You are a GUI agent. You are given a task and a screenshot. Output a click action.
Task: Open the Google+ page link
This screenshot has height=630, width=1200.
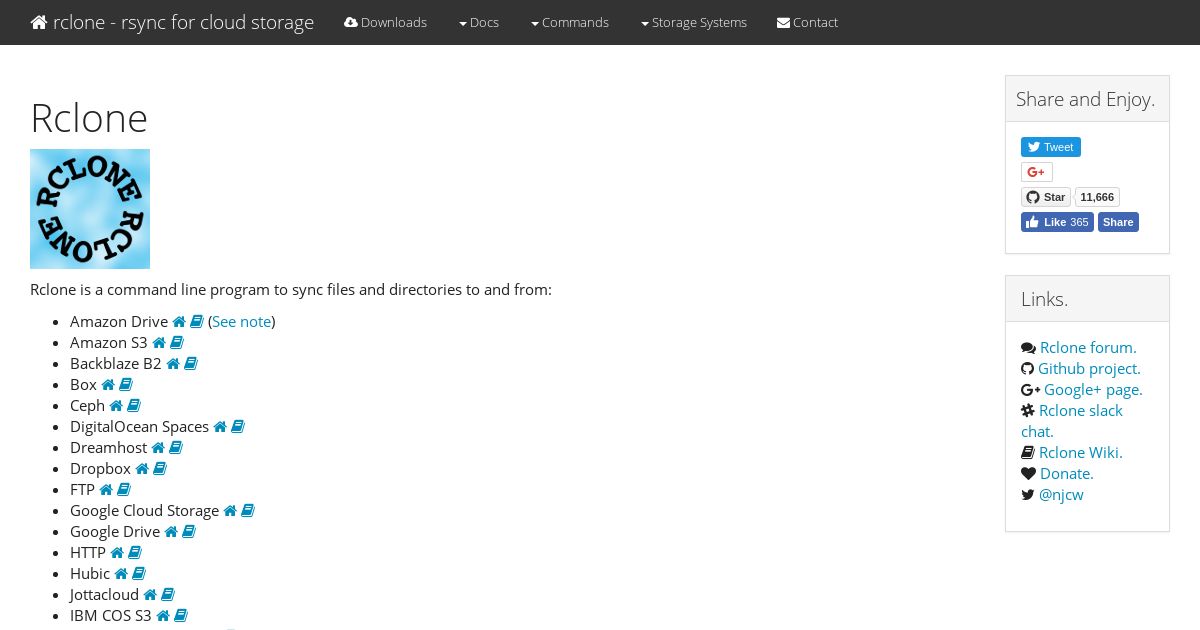point(1093,390)
